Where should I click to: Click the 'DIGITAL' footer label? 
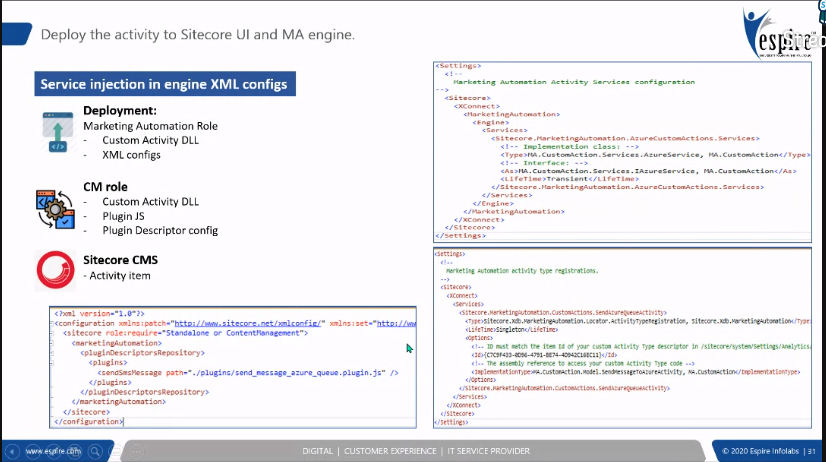pos(317,451)
